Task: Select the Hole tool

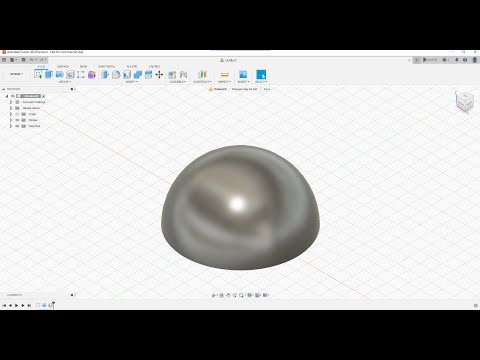Action: 70,74
